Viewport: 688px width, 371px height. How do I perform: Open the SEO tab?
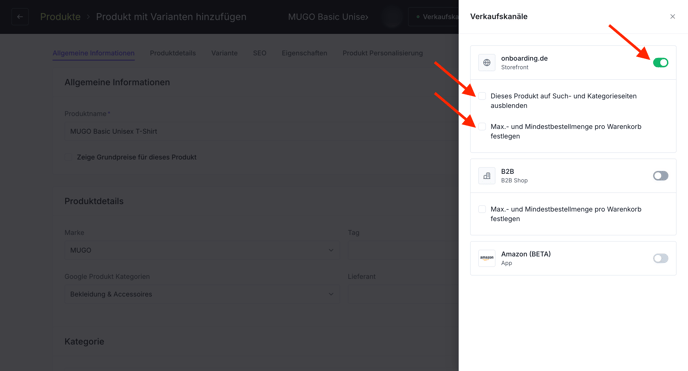259,53
